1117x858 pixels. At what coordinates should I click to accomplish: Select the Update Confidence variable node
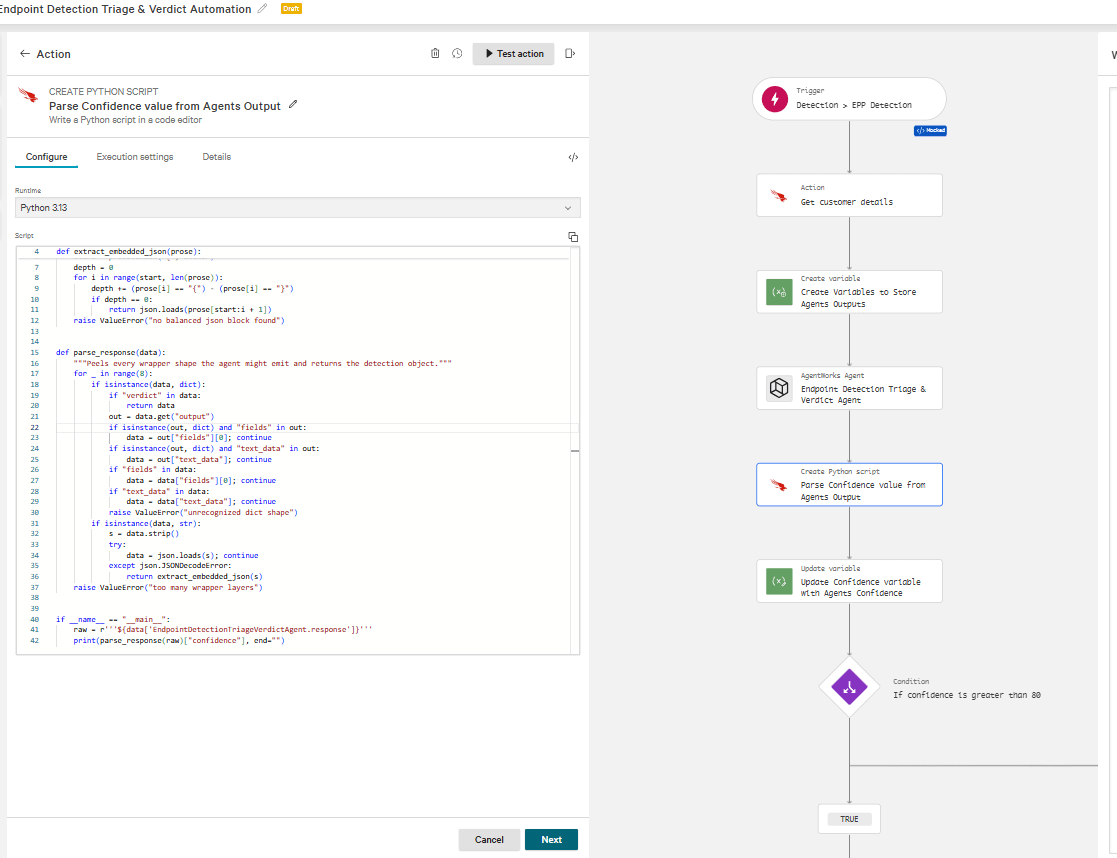pos(849,581)
